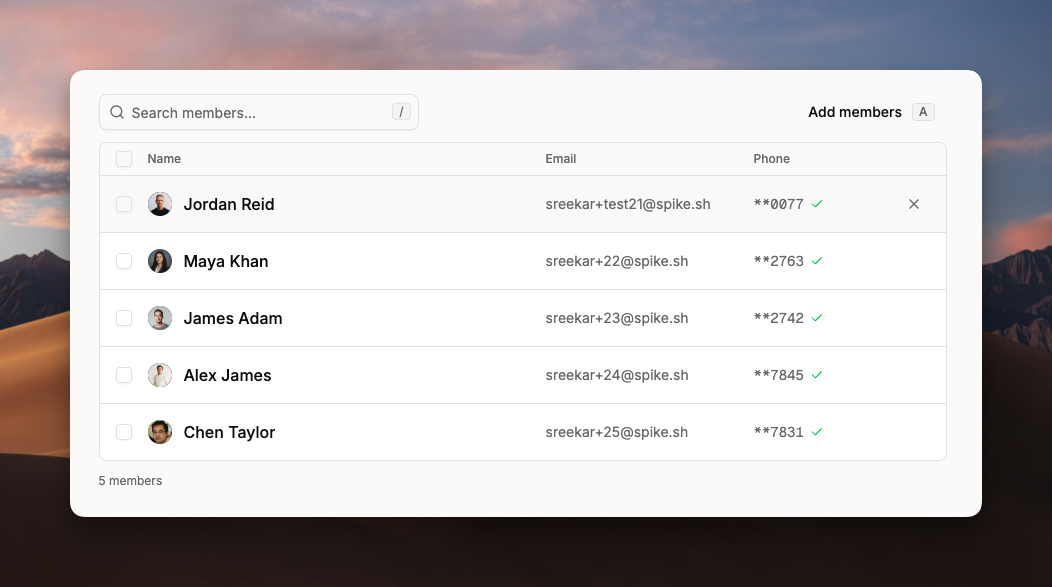Click Chen Taylor's avatar
Image resolution: width=1052 pixels, height=587 pixels.
click(x=160, y=432)
